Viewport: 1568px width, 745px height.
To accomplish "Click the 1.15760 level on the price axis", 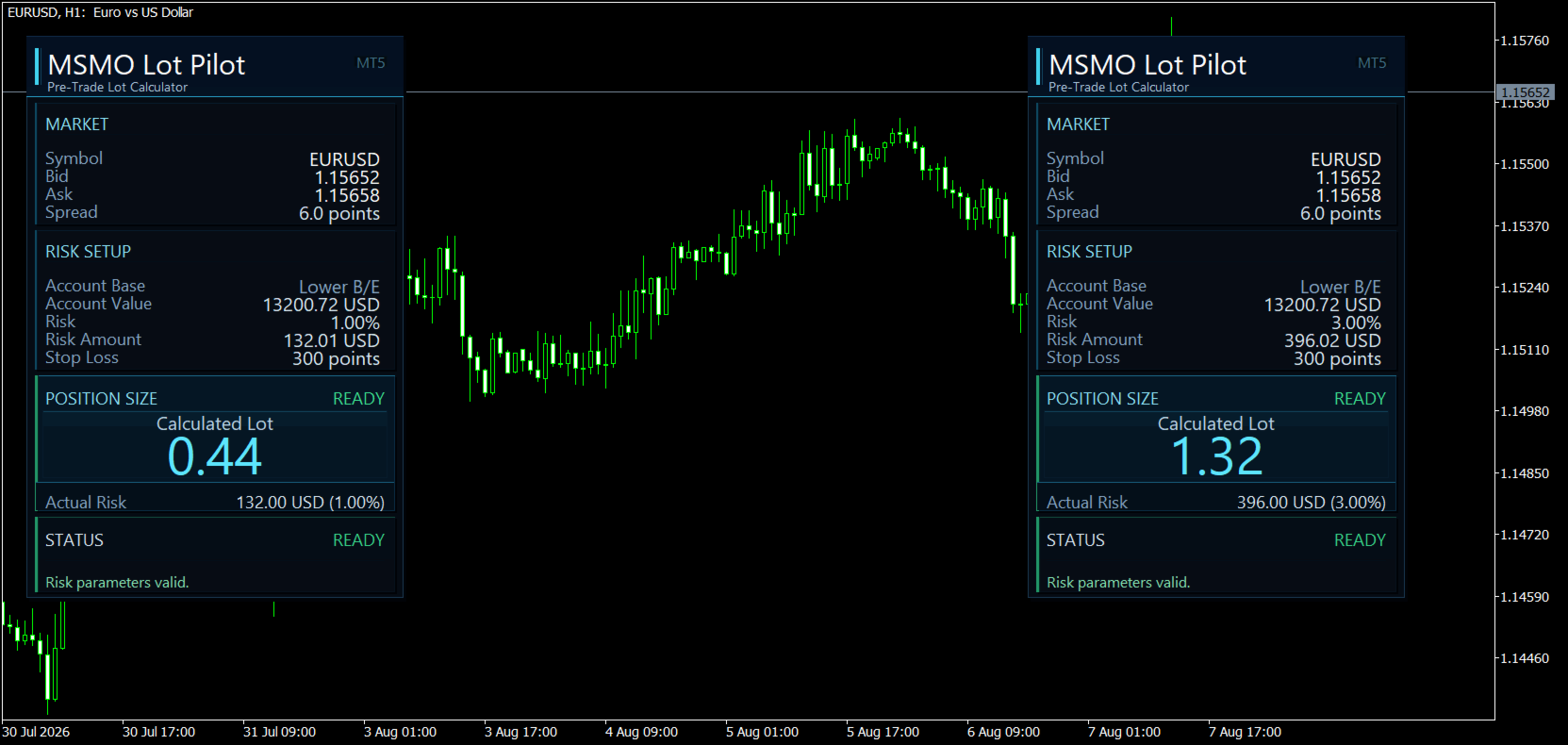I will click(x=1525, y=41).
